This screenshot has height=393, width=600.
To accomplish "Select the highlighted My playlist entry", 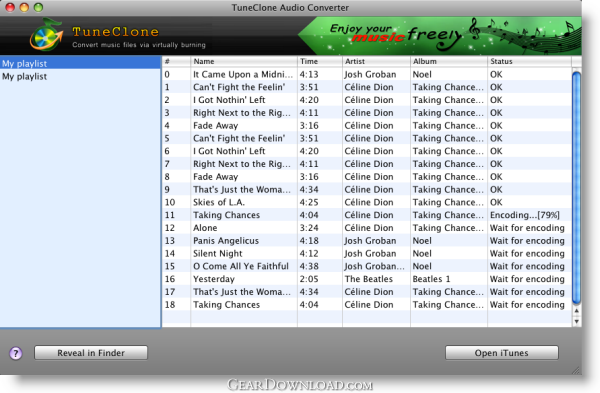I will point(80,63).
